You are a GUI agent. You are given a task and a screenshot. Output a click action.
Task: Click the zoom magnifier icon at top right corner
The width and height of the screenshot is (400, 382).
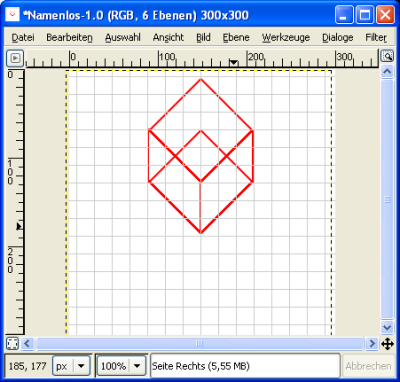(x=387, y=56)
